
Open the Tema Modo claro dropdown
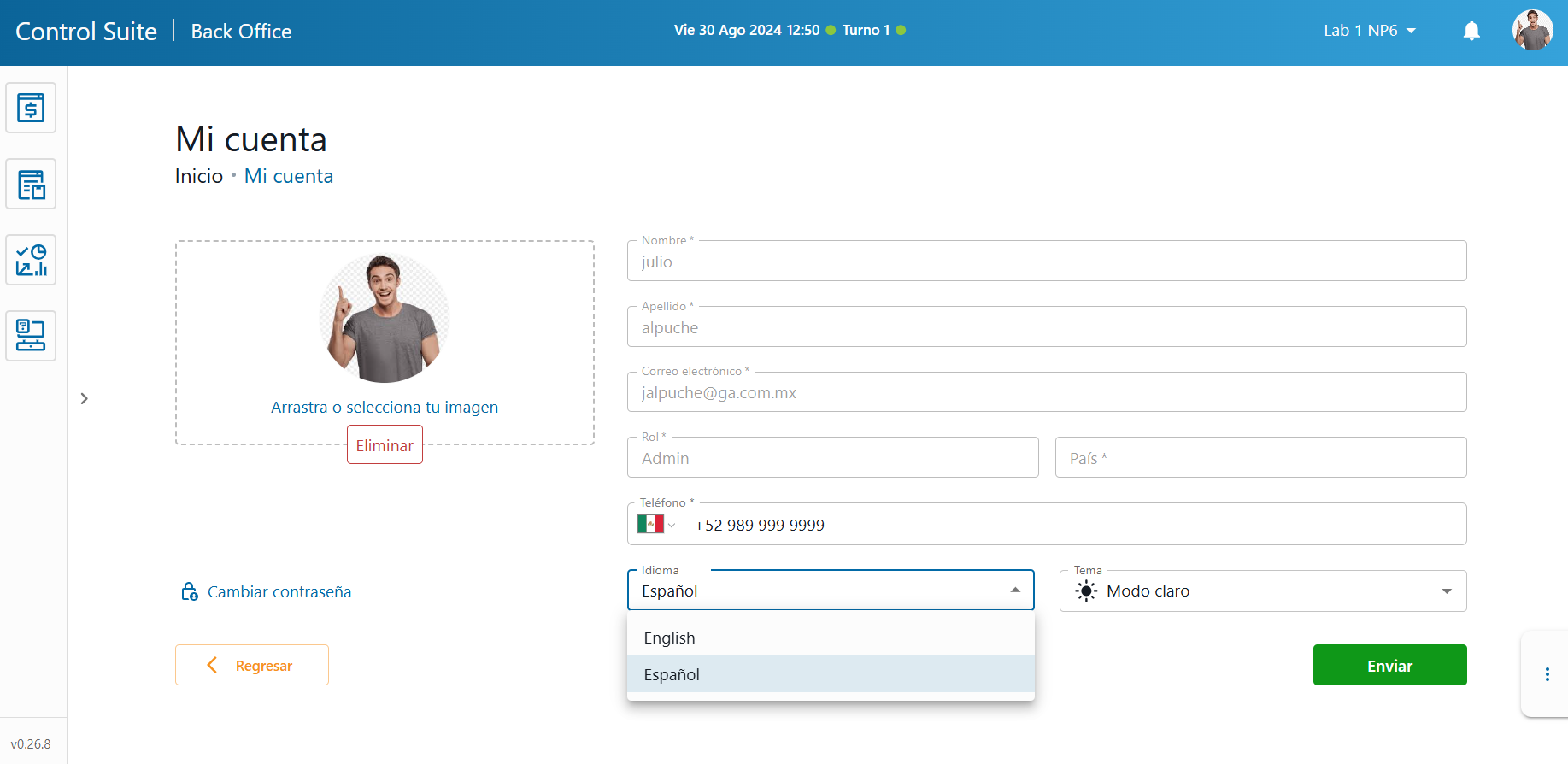pos(1262,591)
